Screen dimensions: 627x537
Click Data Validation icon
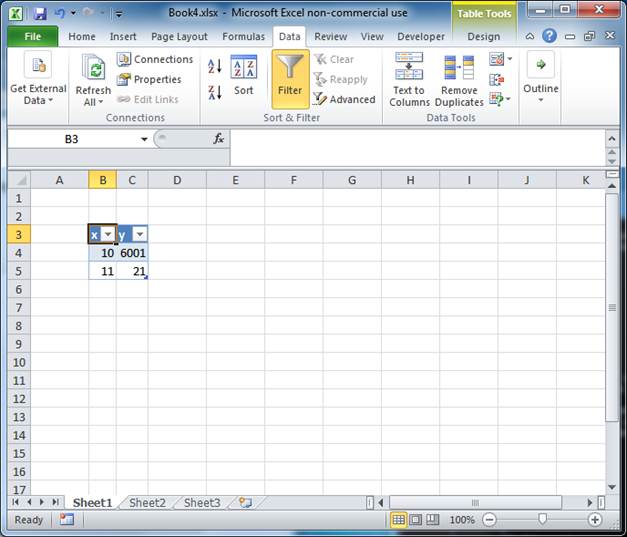point(496,59)
